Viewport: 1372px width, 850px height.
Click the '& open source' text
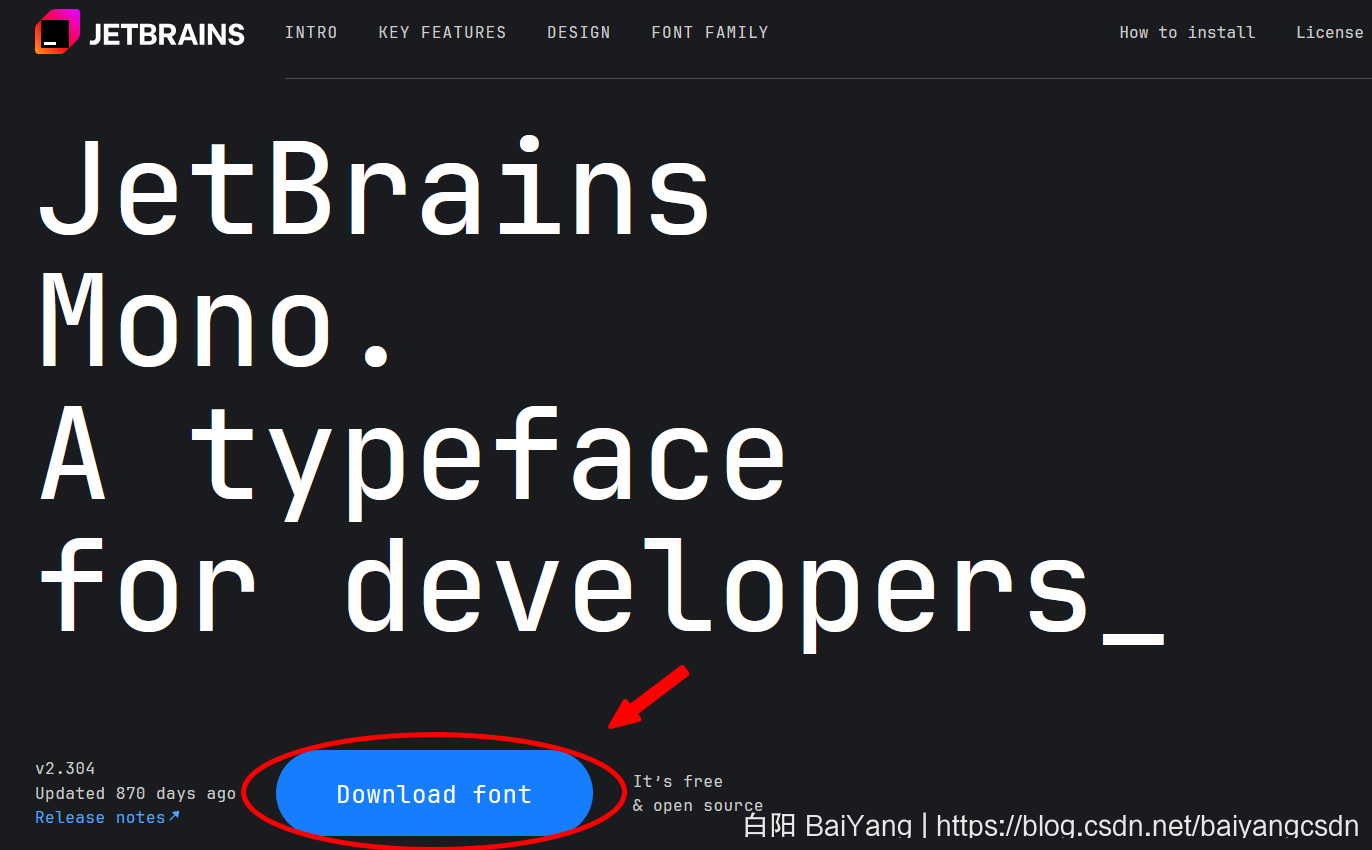click(x=698, y=805)
